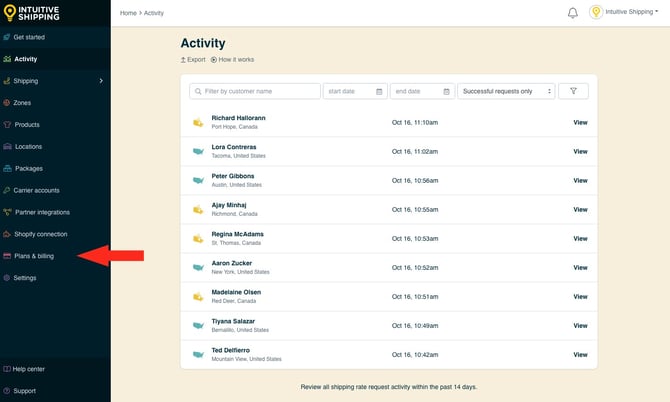
Task: Click the Intuitive Shipping logo
Action: 32,13
